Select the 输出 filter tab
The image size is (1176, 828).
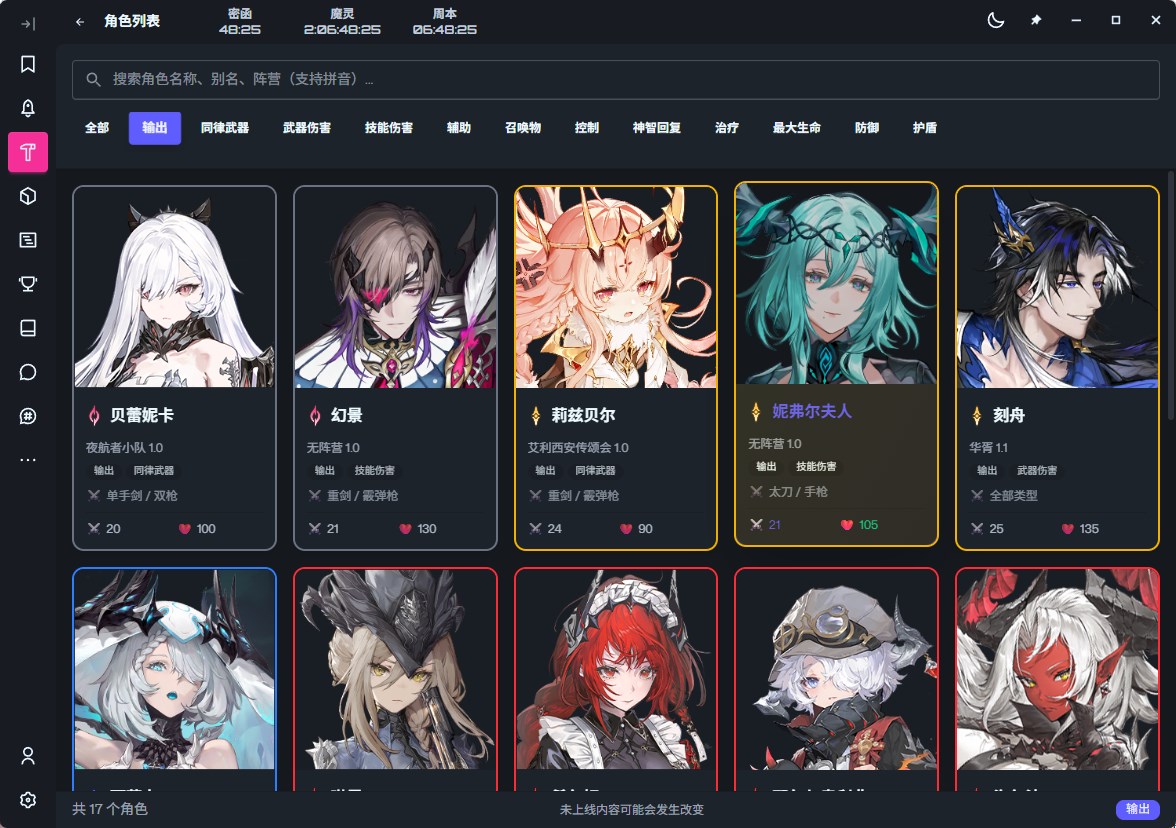[x=154, y=128]
